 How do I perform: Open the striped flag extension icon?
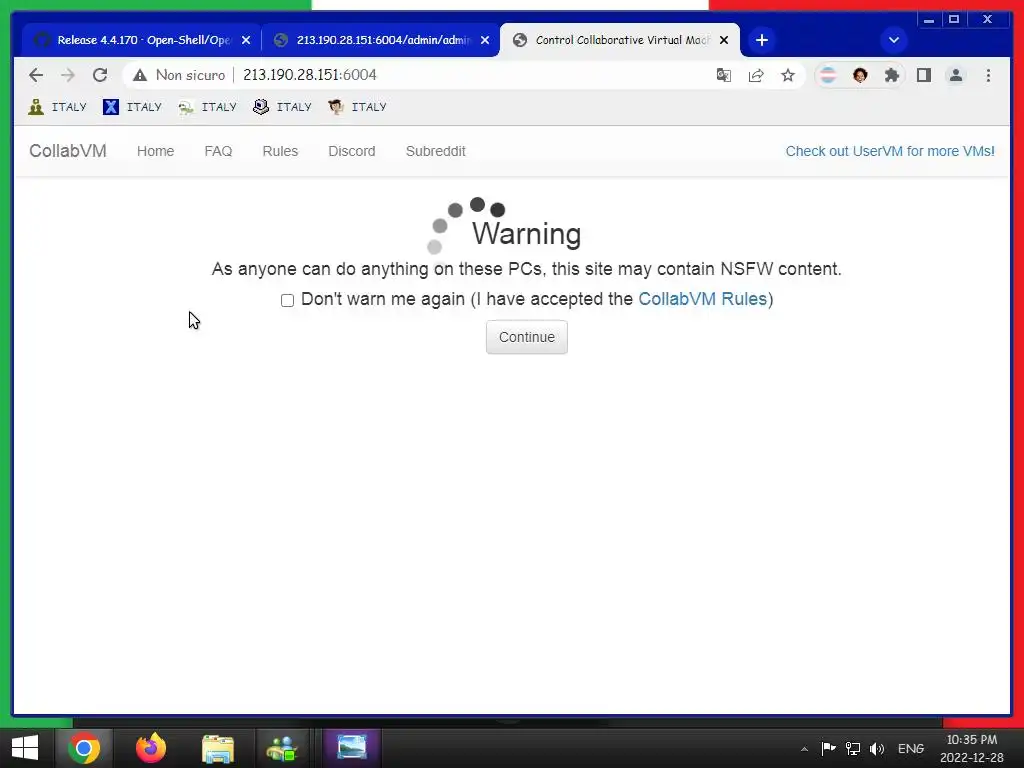828,75
